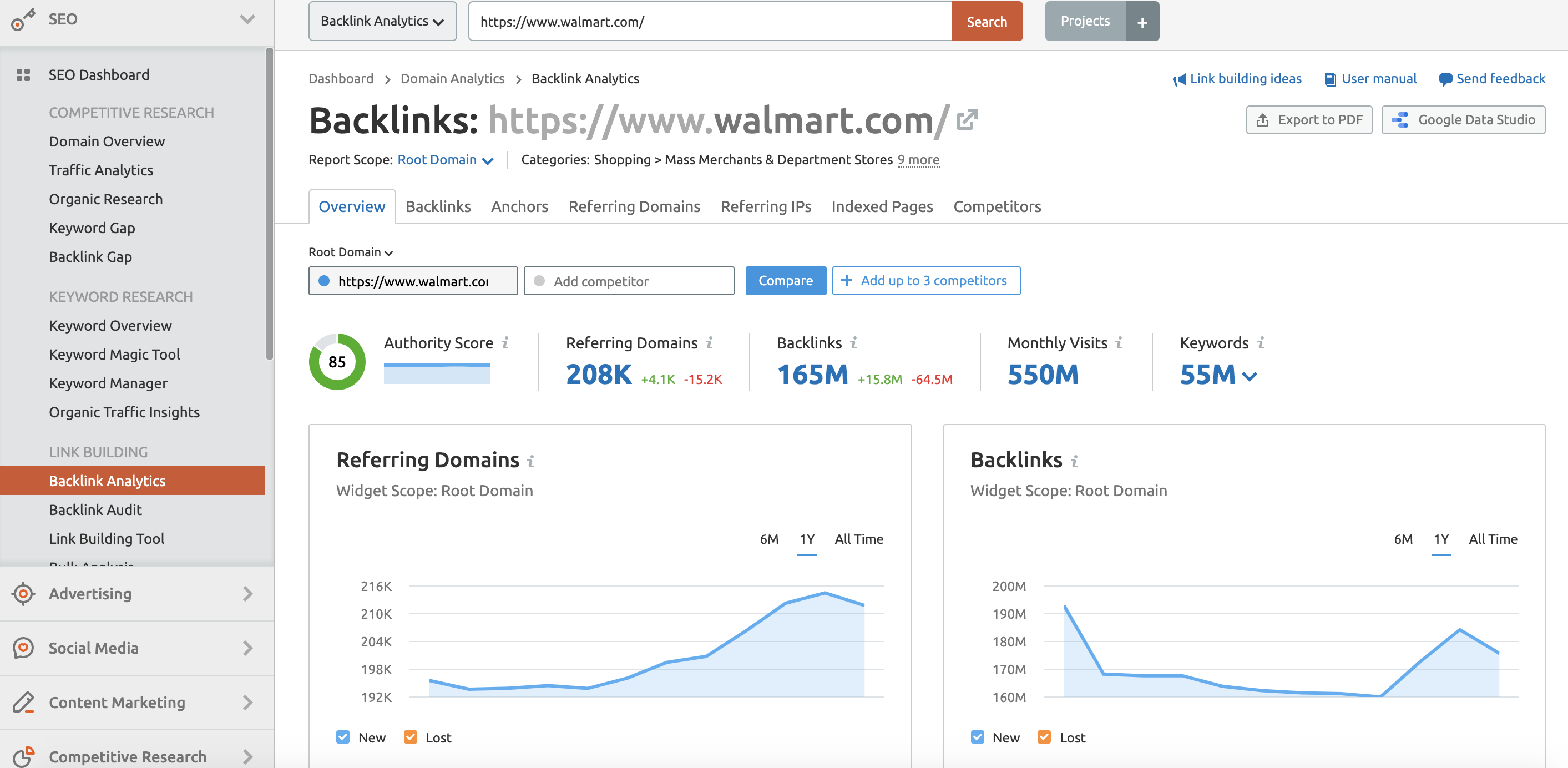Image resolution: width=1568 pixels, height=768 pixels.
Task: Switch to the Competitors tab
Action: 997,207
